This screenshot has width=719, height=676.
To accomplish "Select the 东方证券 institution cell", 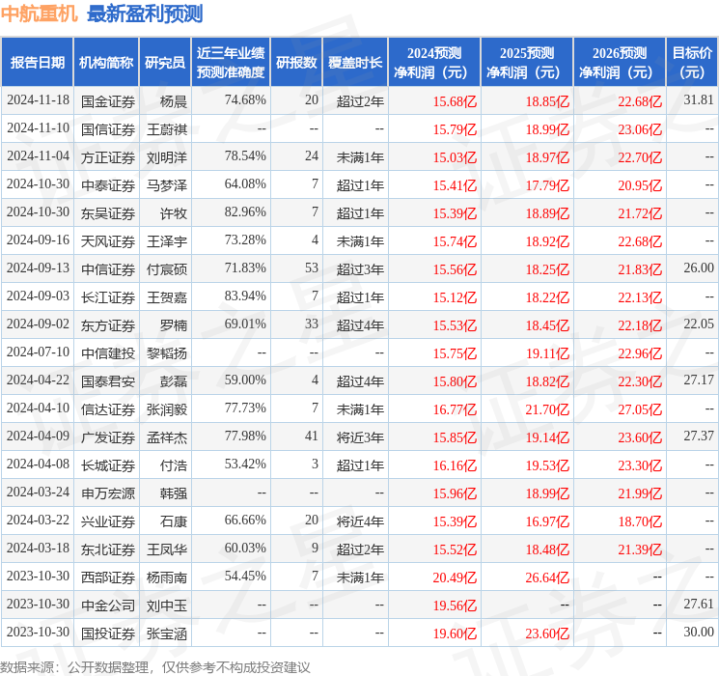I will (108, 325).
